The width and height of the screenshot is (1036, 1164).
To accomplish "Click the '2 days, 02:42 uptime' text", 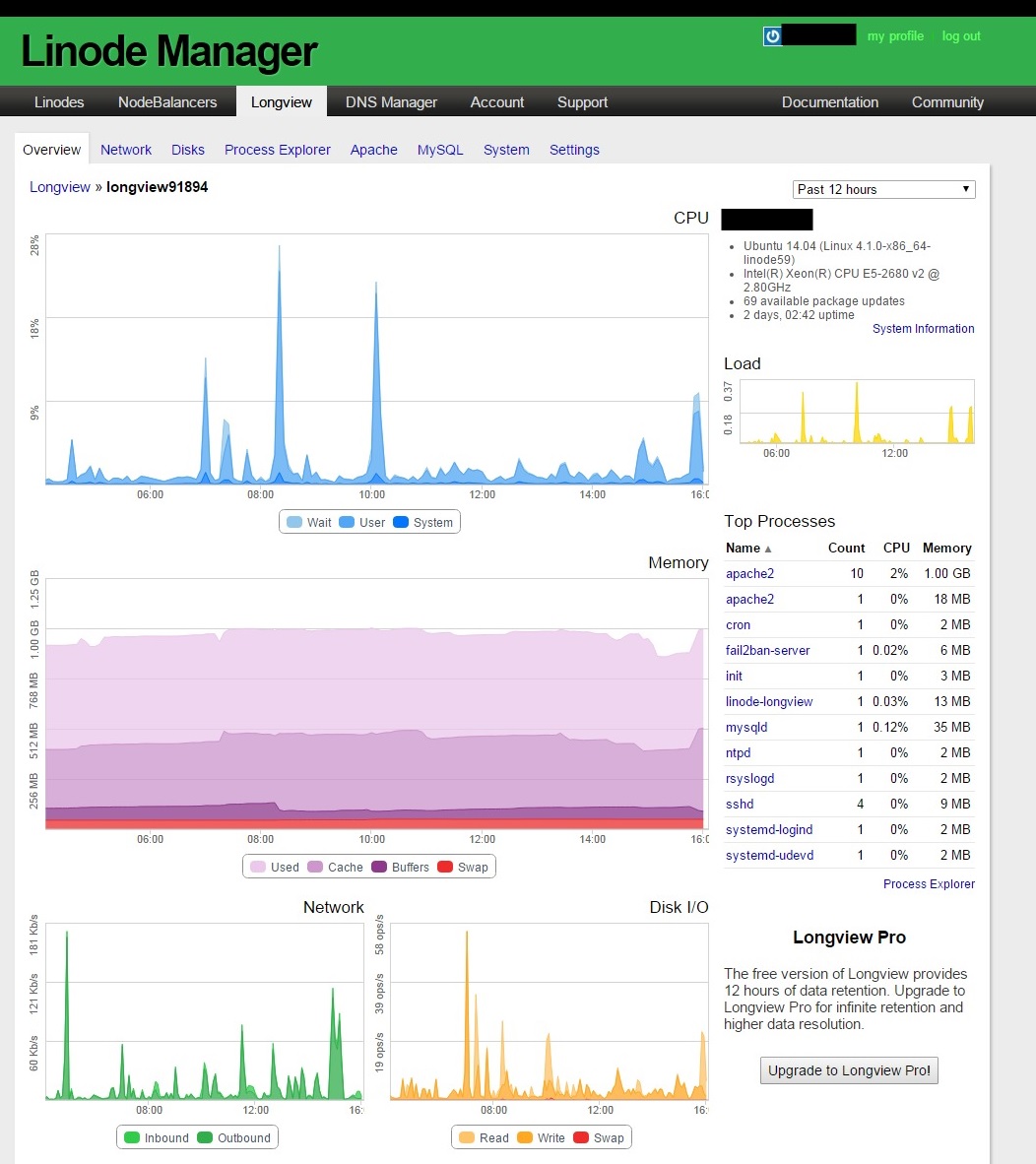I will coord(799,315).
